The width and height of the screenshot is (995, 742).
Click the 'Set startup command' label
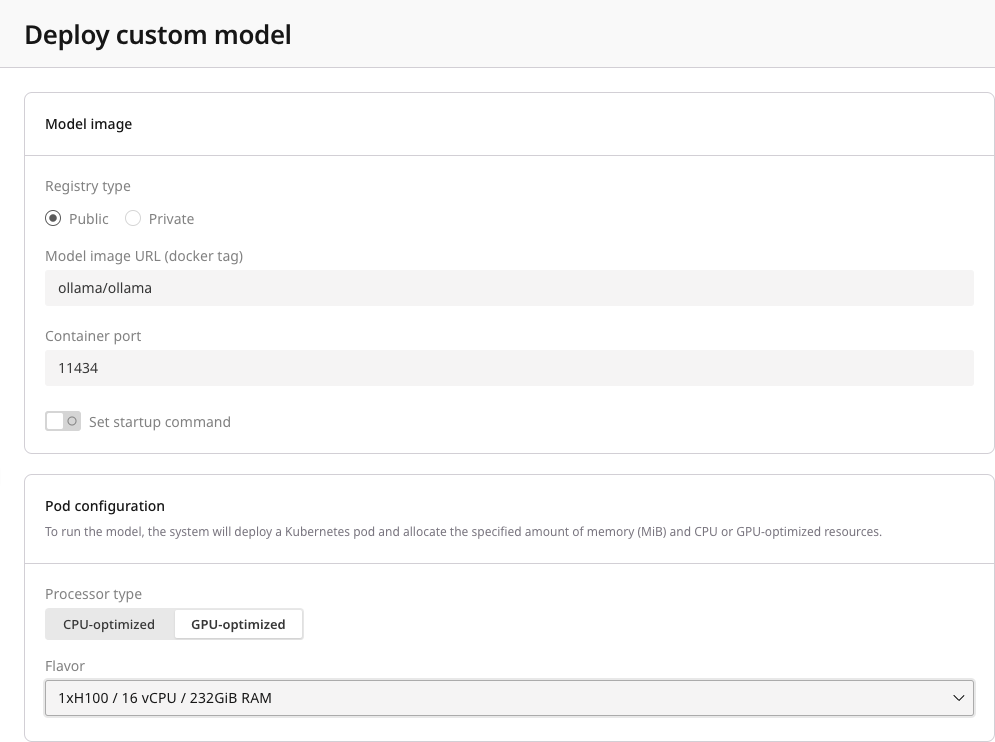point(160,422)
